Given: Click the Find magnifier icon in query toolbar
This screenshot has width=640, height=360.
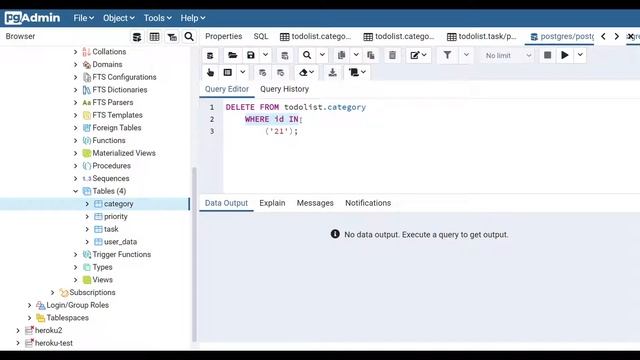Looking at the screenshot, I should point(307,55).
